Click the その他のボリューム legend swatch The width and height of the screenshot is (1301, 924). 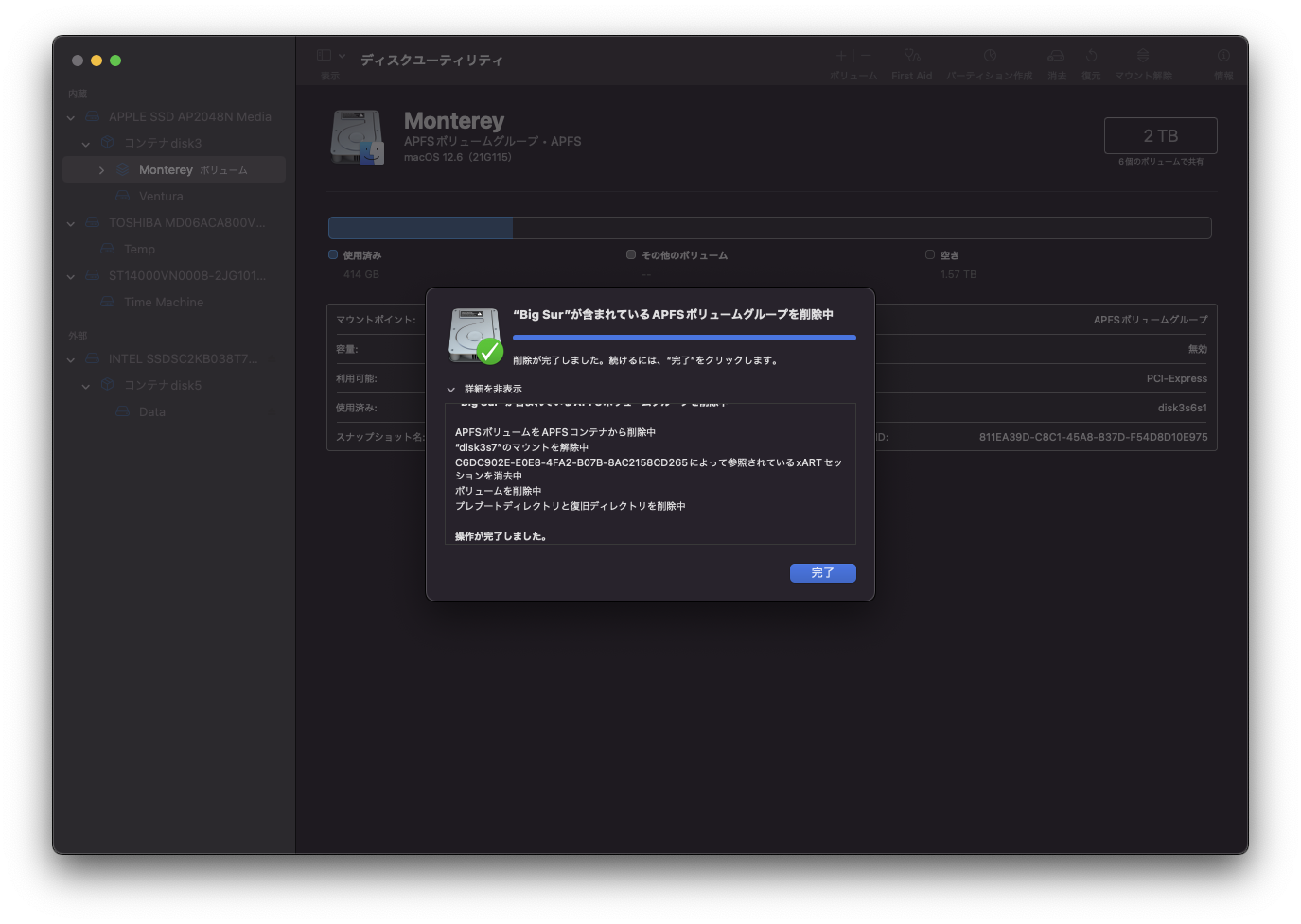[631, 254]
